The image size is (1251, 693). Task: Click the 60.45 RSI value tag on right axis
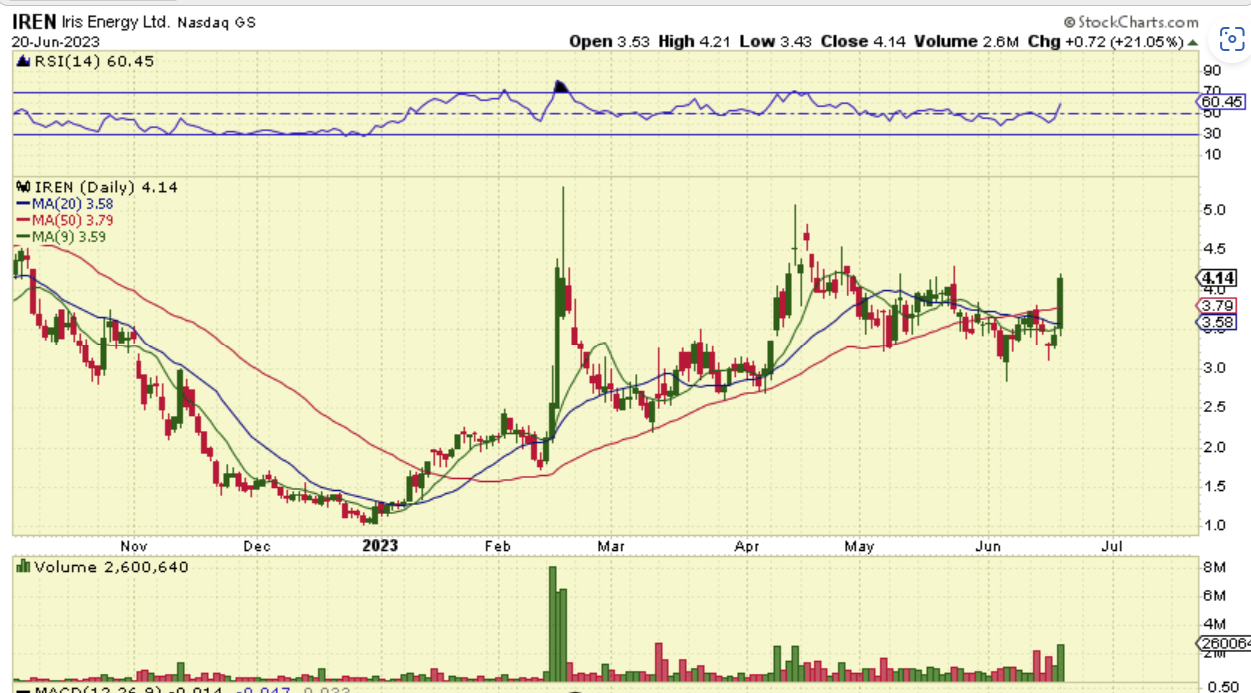coord(1221,101)
